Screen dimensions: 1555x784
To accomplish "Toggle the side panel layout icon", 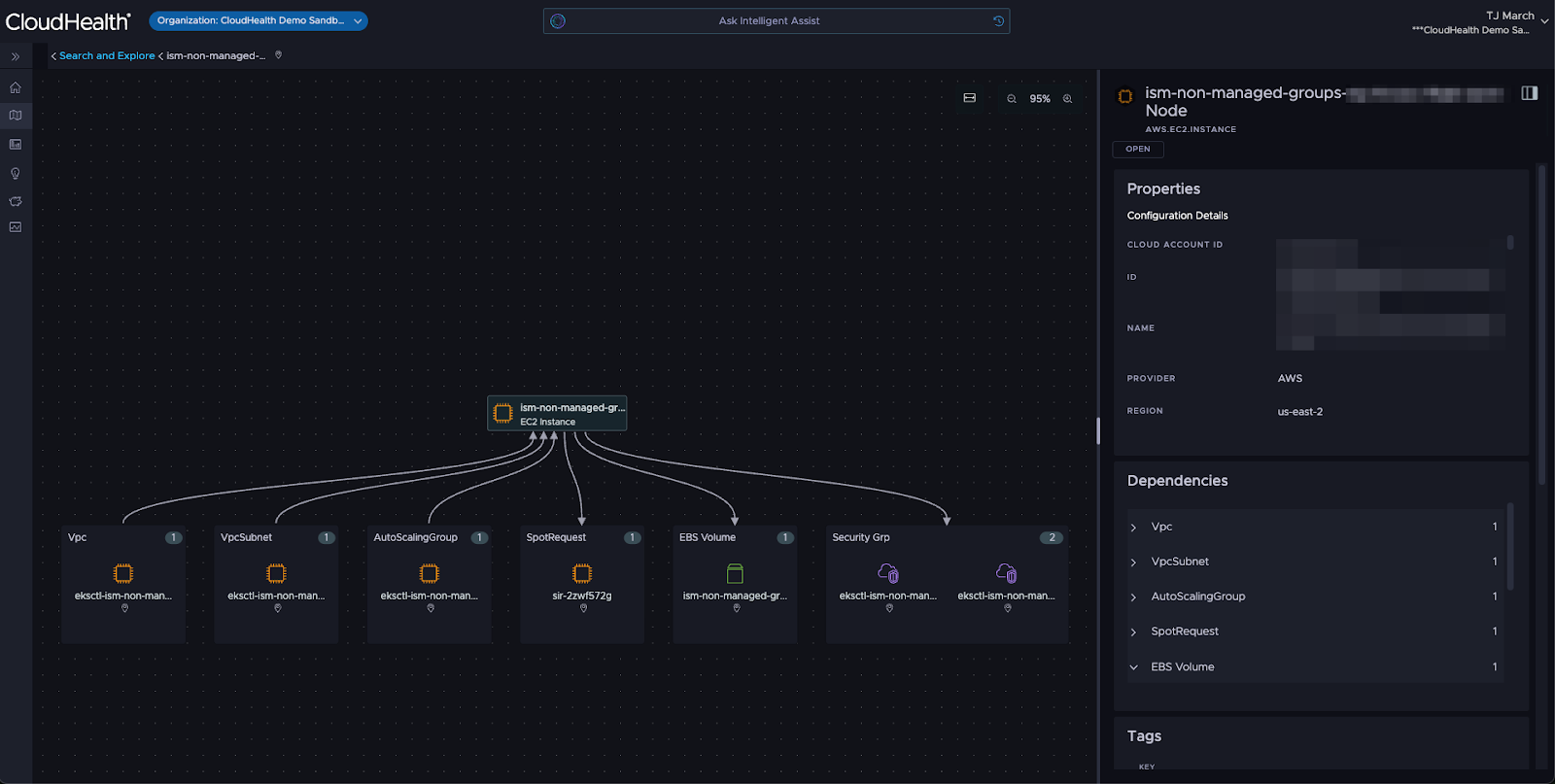I will pyautogui.click(x=1530, y=93).
